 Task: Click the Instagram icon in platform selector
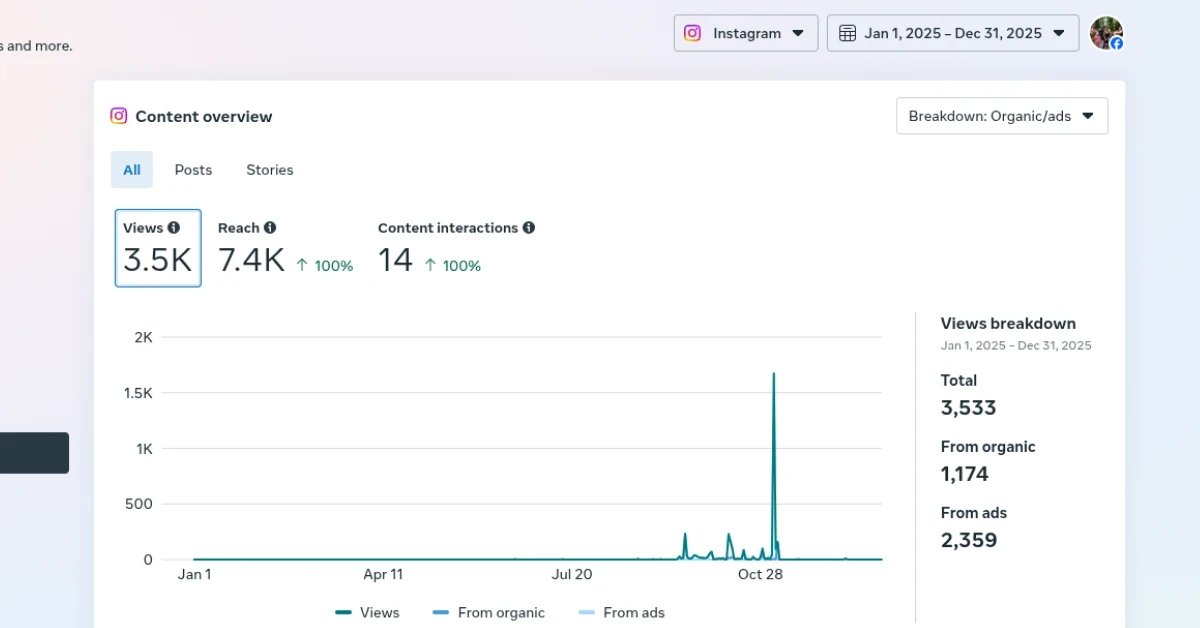(x=692, y=33)
